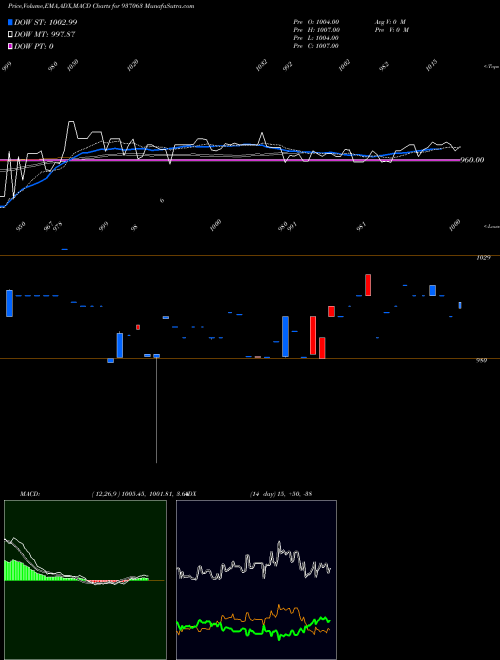Click the tall red candle near the 1029 line

click(x=368, y=285)
